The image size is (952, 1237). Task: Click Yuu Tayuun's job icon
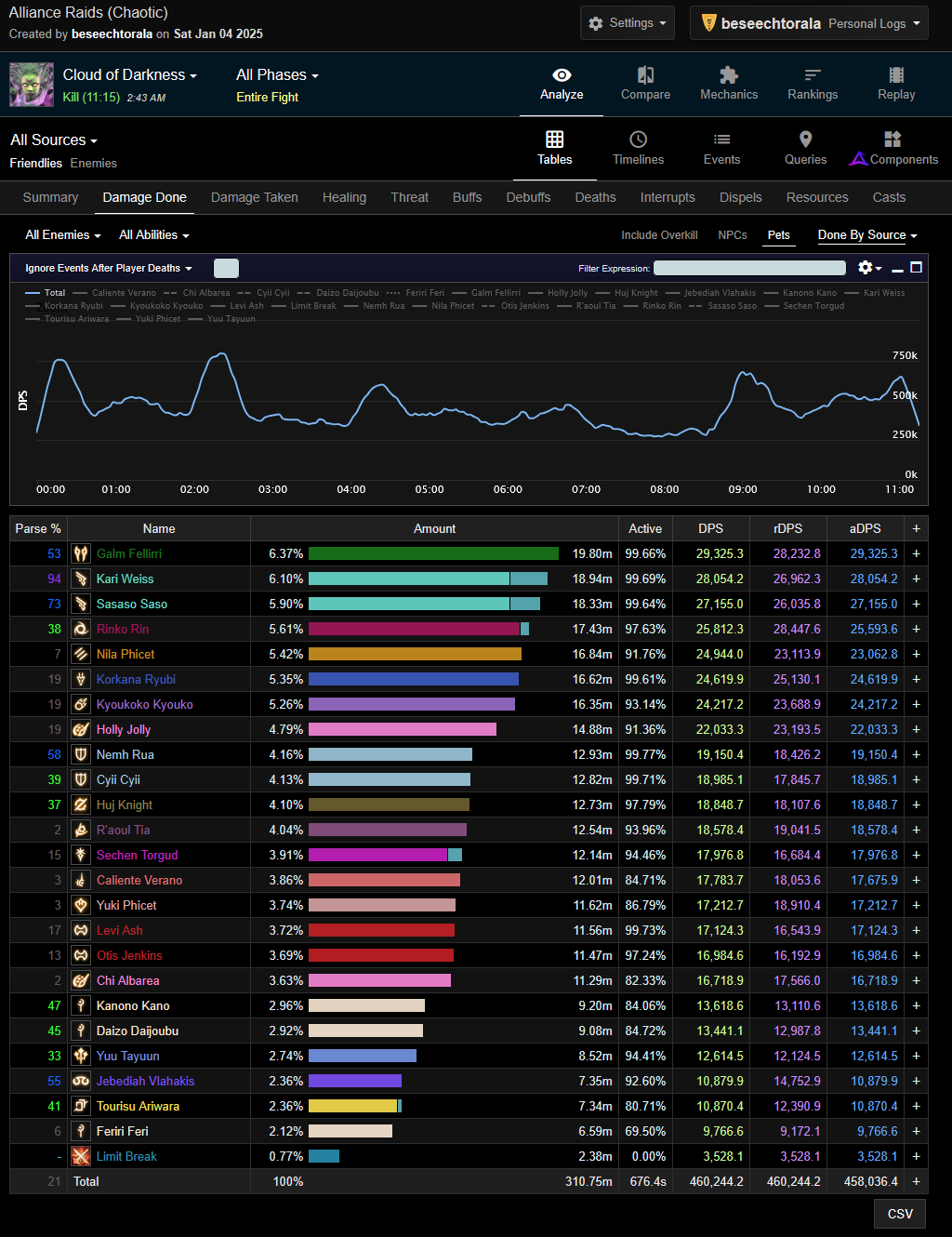coord(81,1056)
